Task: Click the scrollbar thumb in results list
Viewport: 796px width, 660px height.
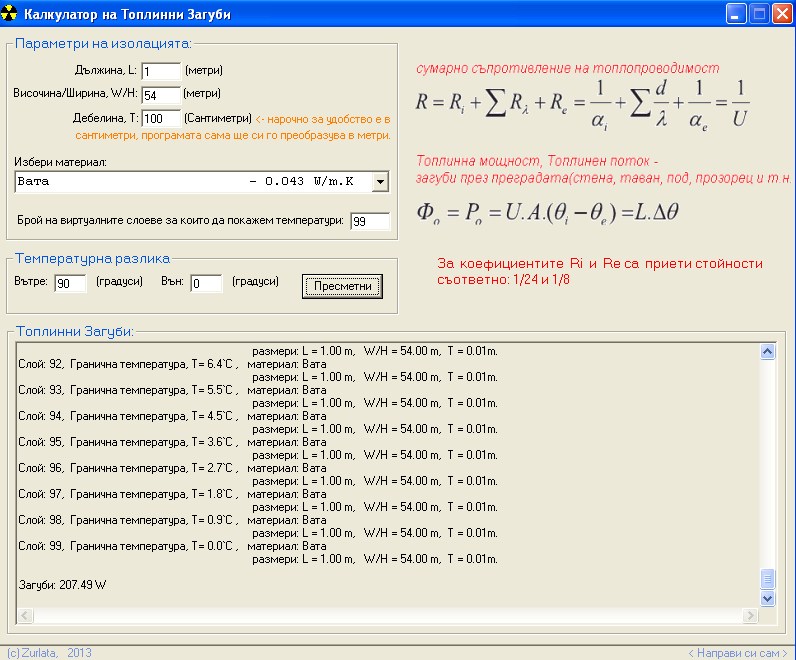Action: click(768, 579)
